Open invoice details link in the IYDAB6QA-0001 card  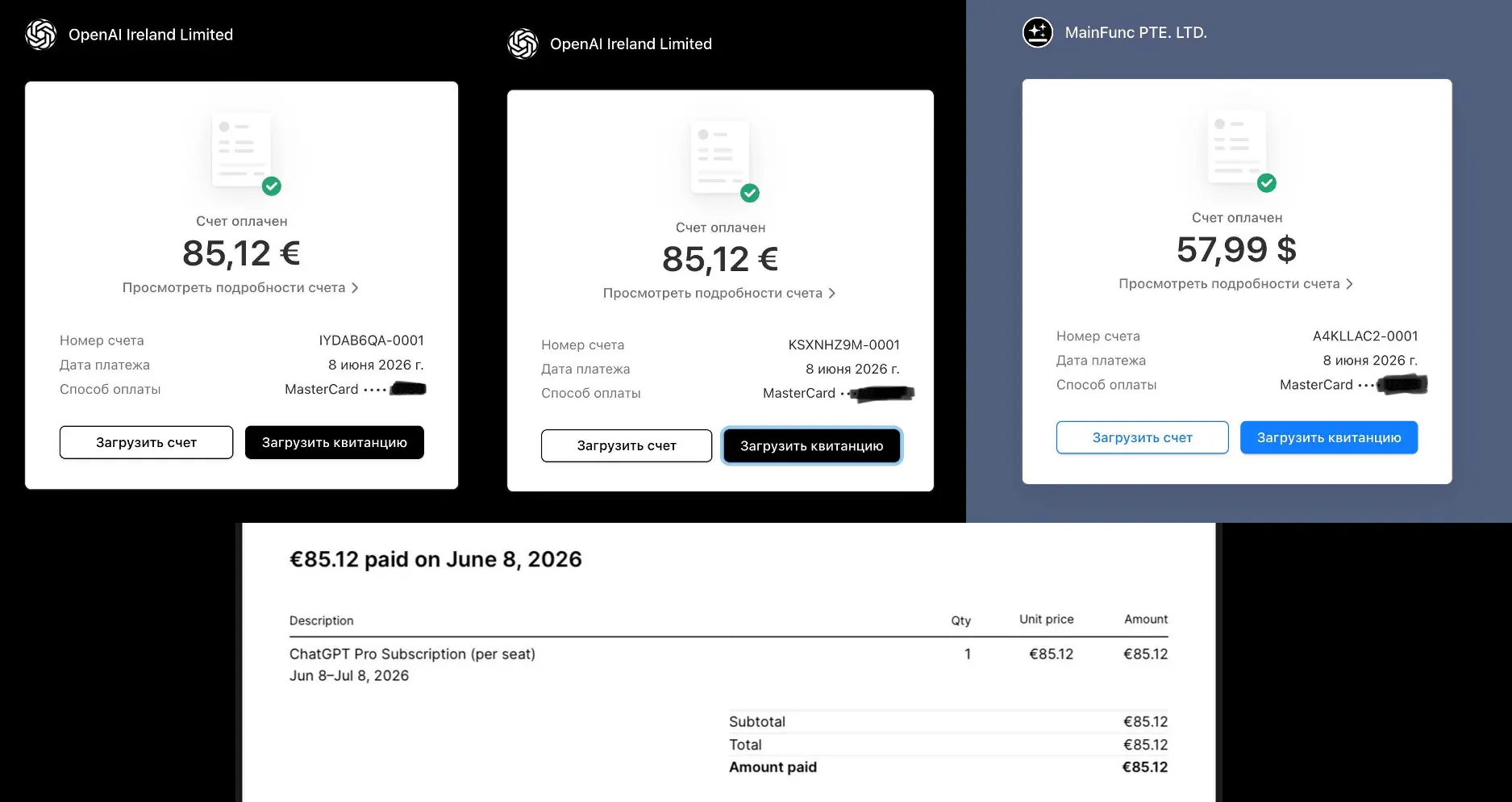coord(240,287)
